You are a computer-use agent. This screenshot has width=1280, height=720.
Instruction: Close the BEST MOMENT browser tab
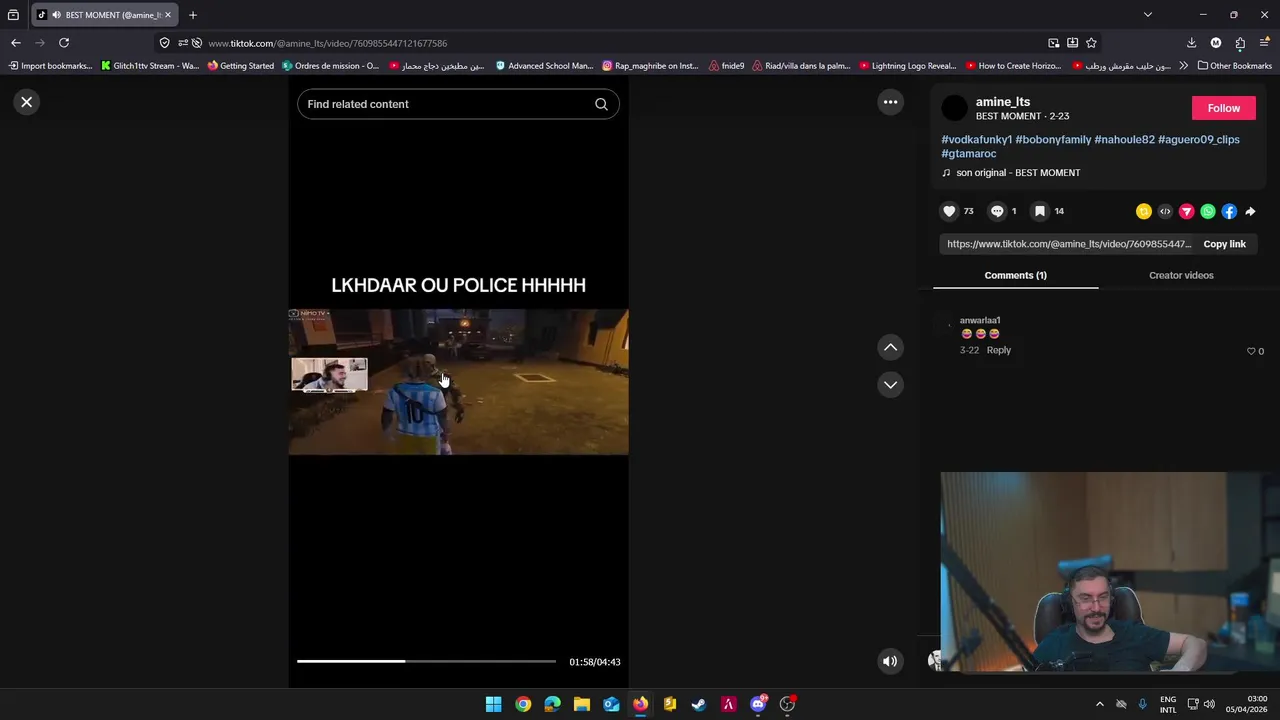point(168,15)
